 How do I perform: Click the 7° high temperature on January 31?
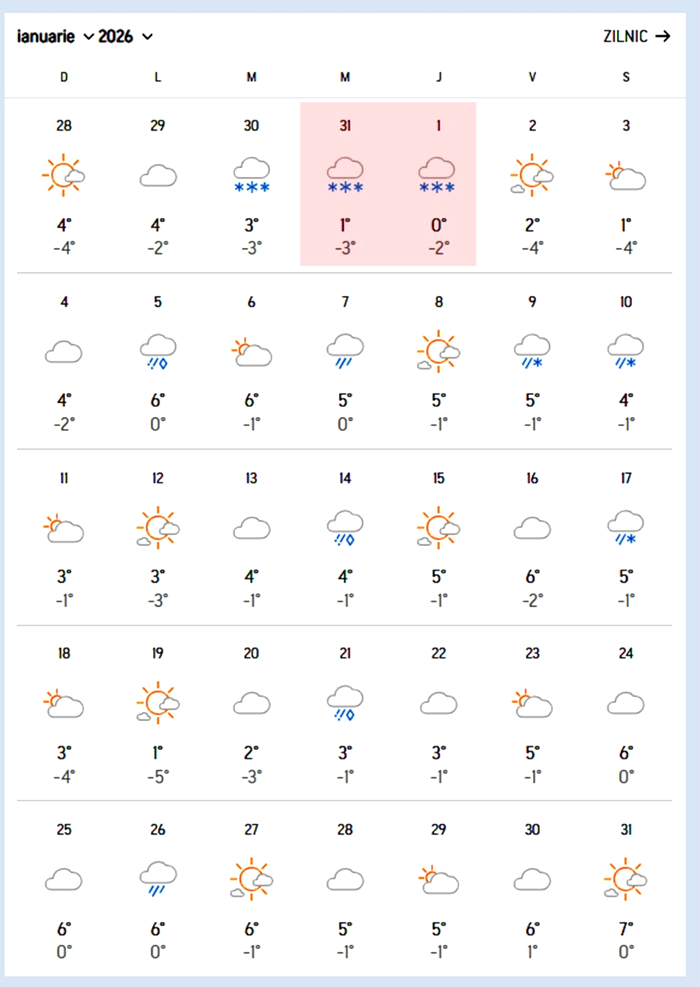pos(626,929)
